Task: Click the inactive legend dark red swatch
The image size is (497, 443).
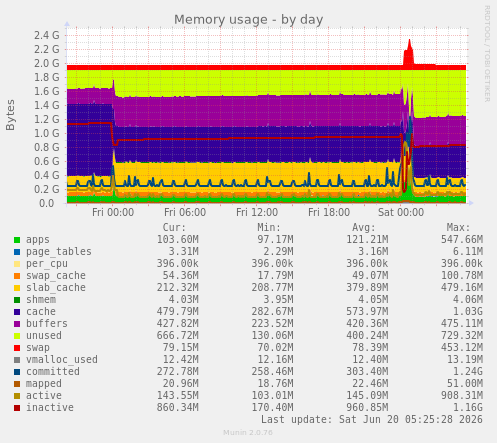Action: pos(17,408)
